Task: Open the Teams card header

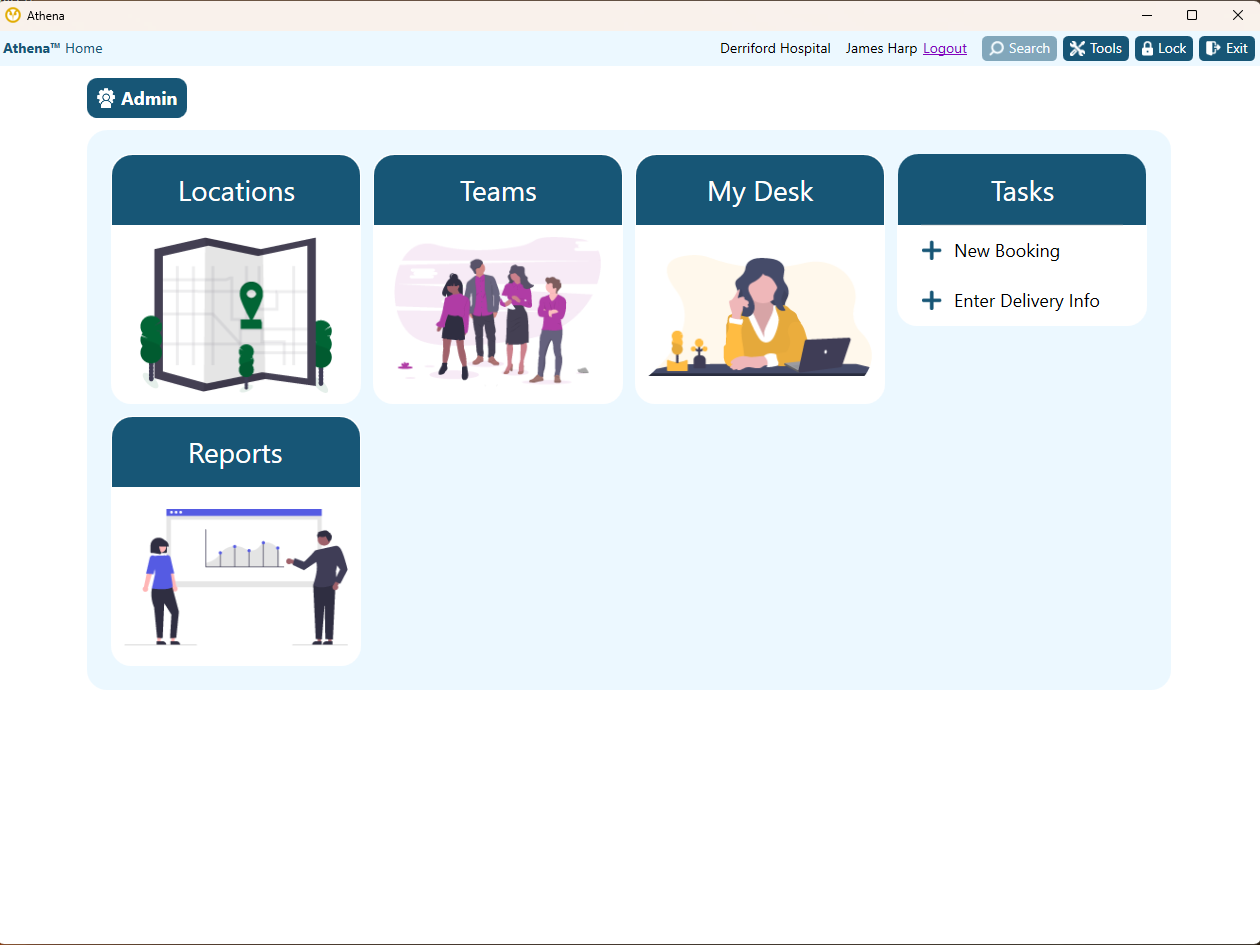Action: click(x=498, y=190)
